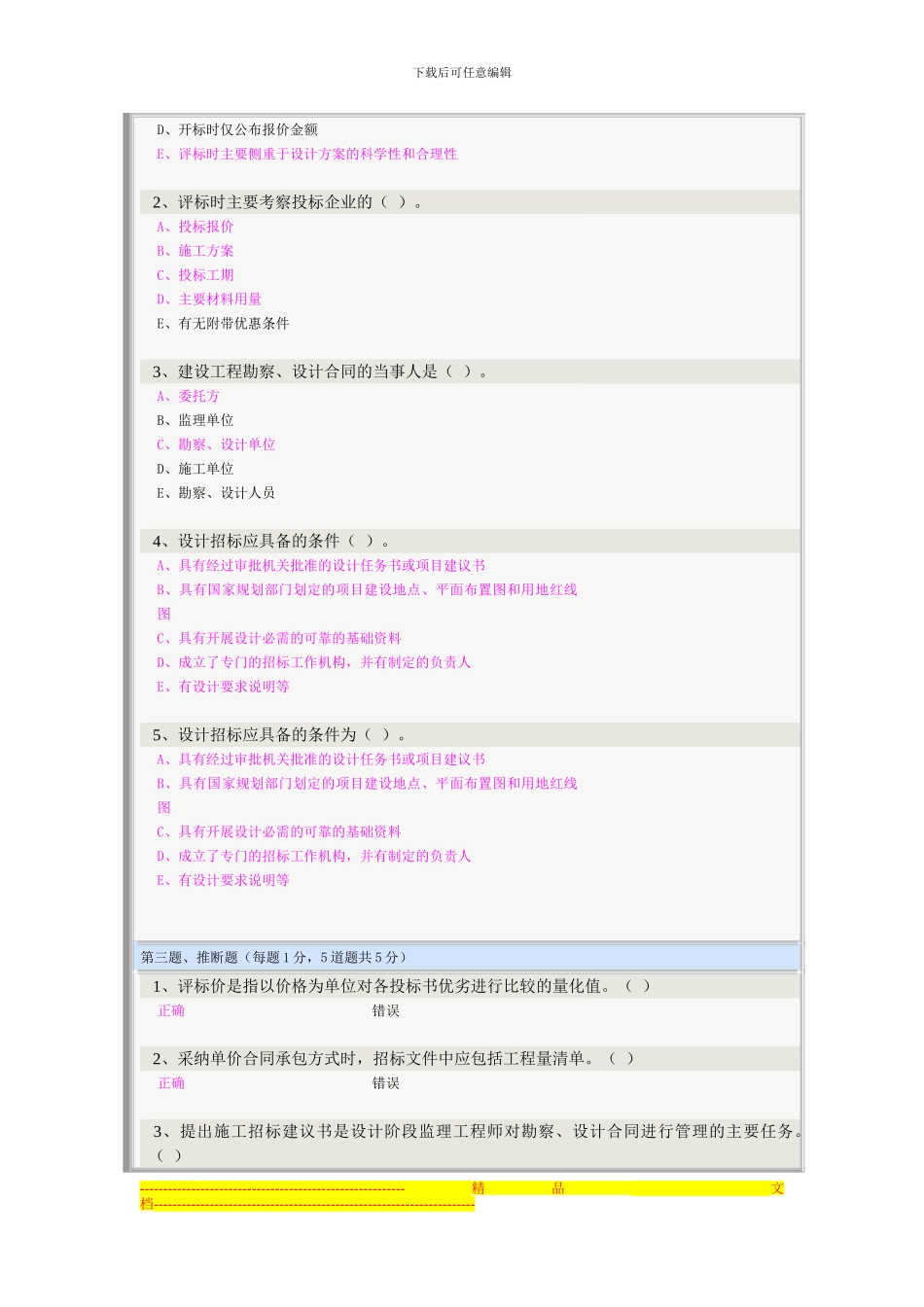The width and height of the screenshot is (924, 1307).
Task: Select question 5 option A 具有经过审批机关批准
Action: pyautogui.click(x=321, y=759)
